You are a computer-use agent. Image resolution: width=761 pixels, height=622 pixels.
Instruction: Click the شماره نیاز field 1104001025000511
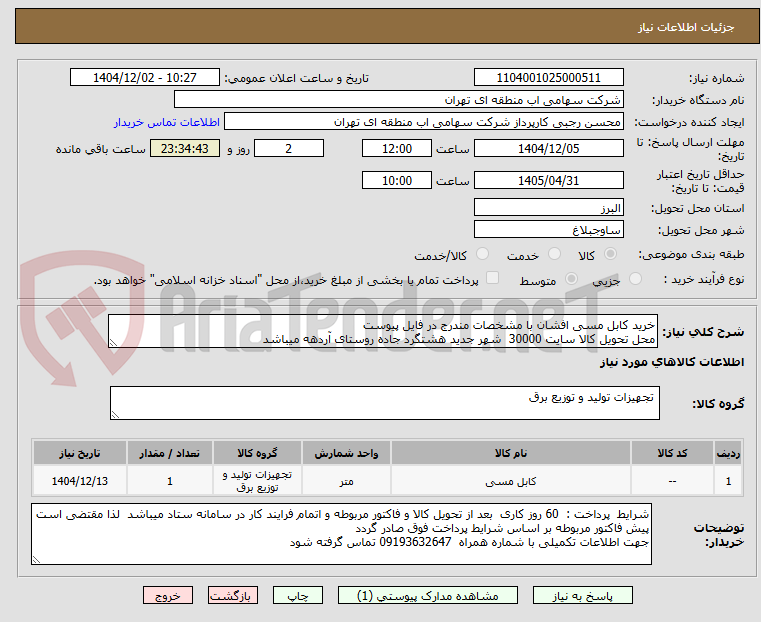[548, 78]
